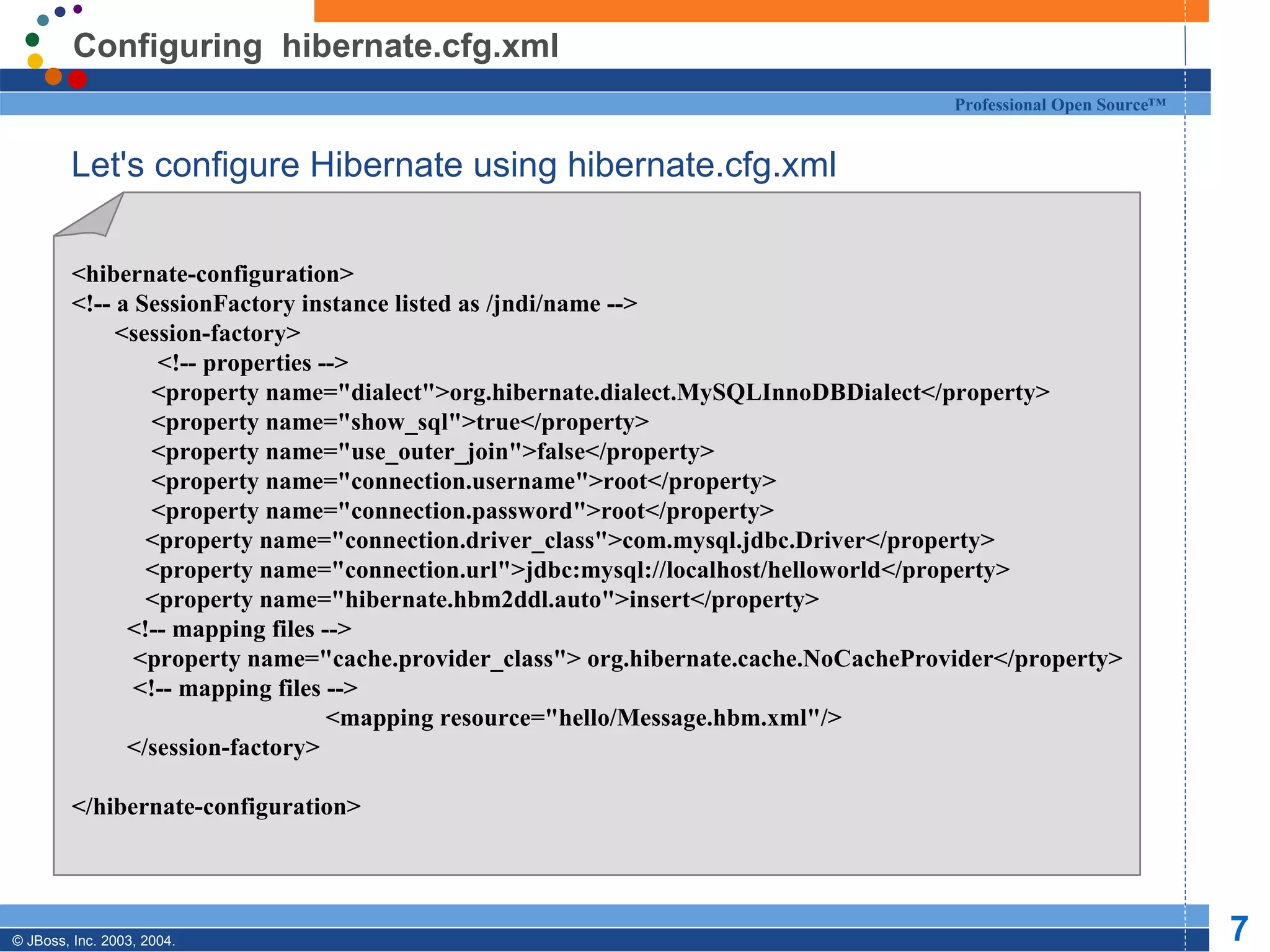Viewport: 1270px width, 952px height.
Task: Click the '<!-- properties -->' comment
Action: point(253,363)
